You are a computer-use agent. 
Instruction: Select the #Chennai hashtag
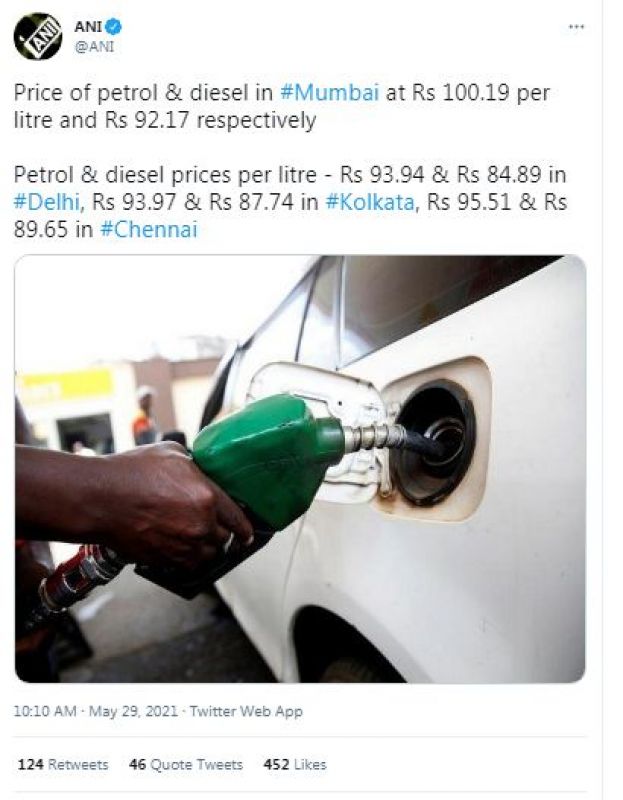(x=148, y=229)
